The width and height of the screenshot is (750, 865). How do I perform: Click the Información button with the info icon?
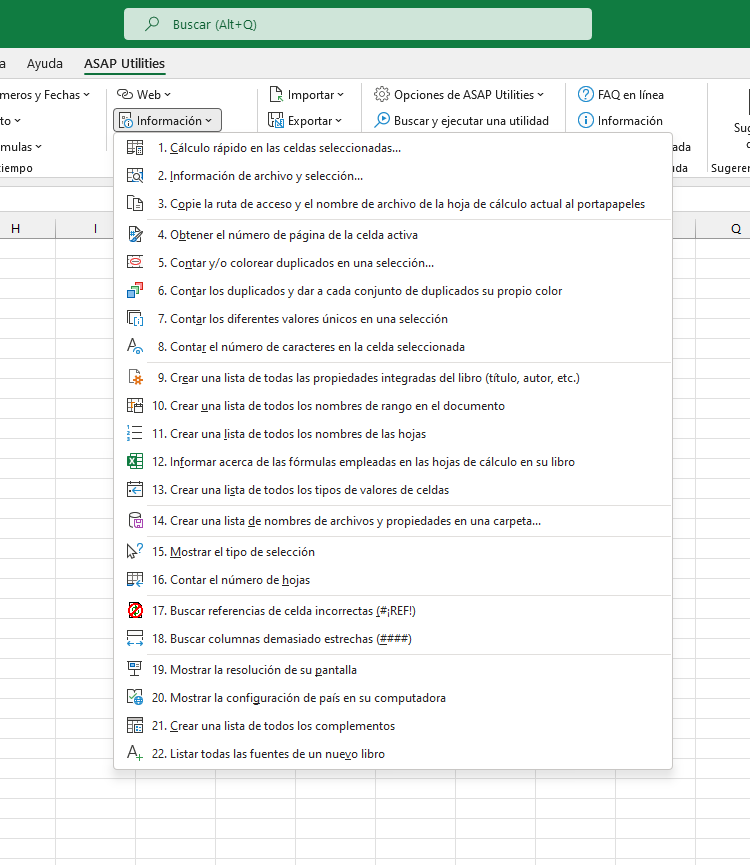pos(620,120)
